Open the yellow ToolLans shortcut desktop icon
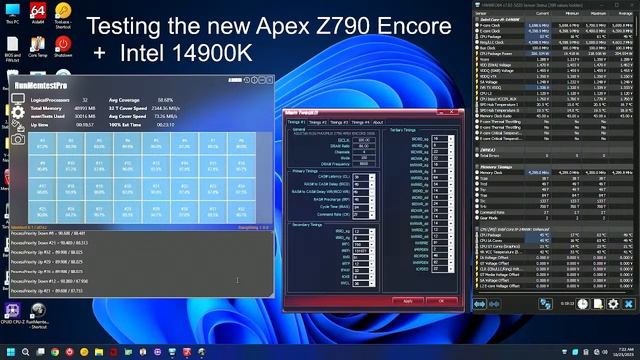This screenshot has height=360, width=640. tap(63, 16)
